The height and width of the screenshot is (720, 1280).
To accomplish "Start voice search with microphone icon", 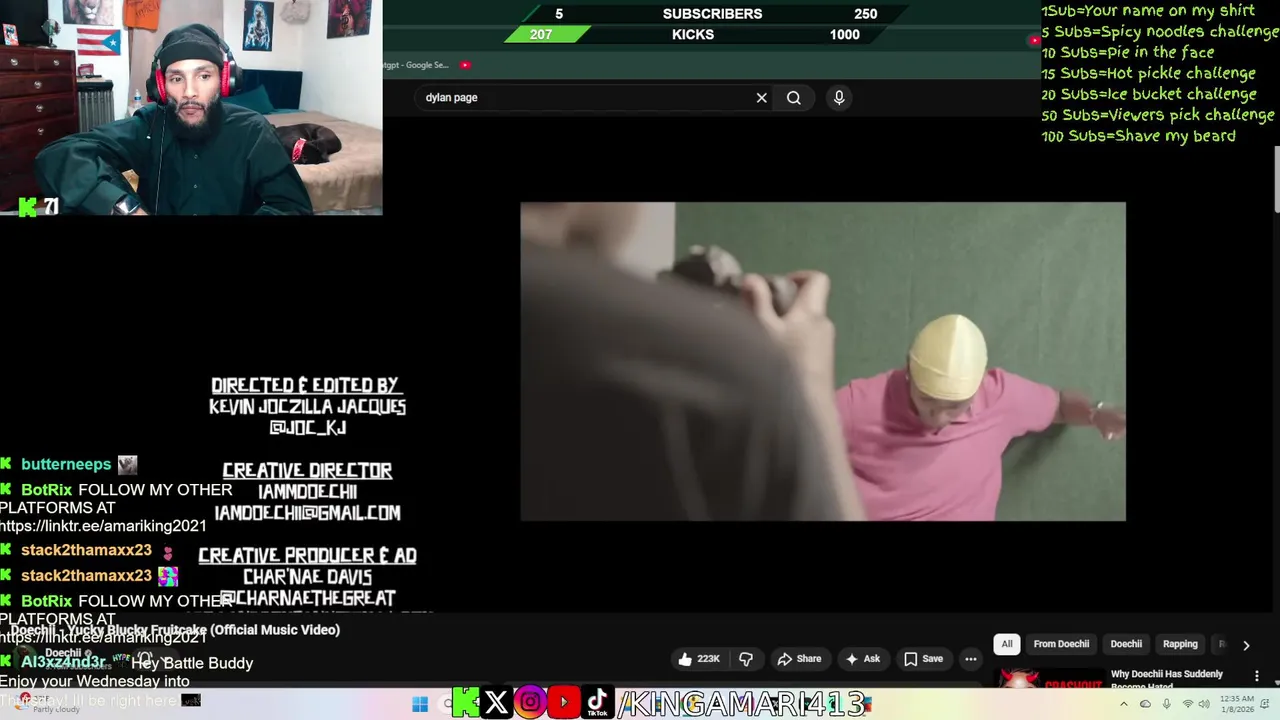I will coord(839,97).
